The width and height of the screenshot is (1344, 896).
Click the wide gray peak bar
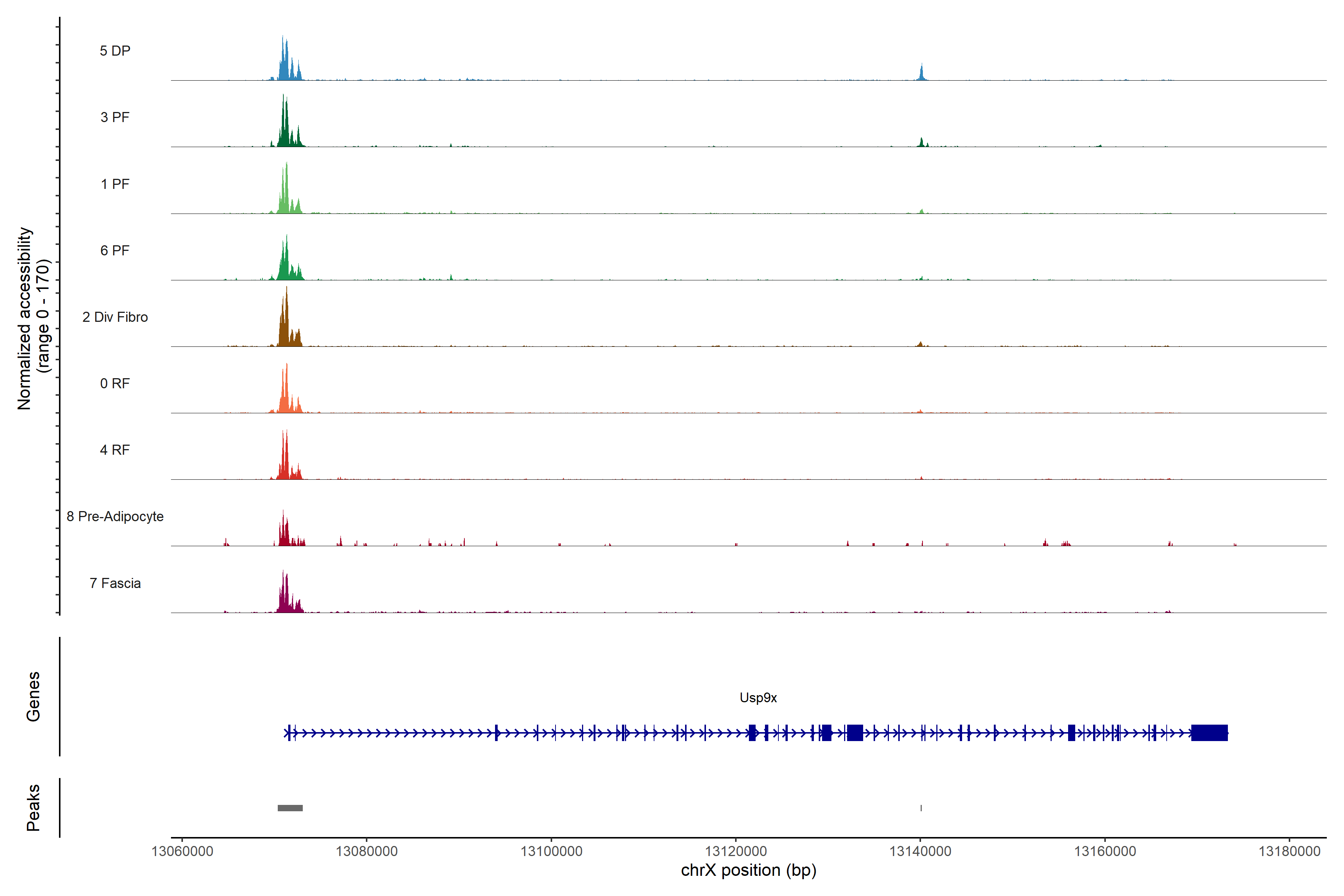coord(290,808)
